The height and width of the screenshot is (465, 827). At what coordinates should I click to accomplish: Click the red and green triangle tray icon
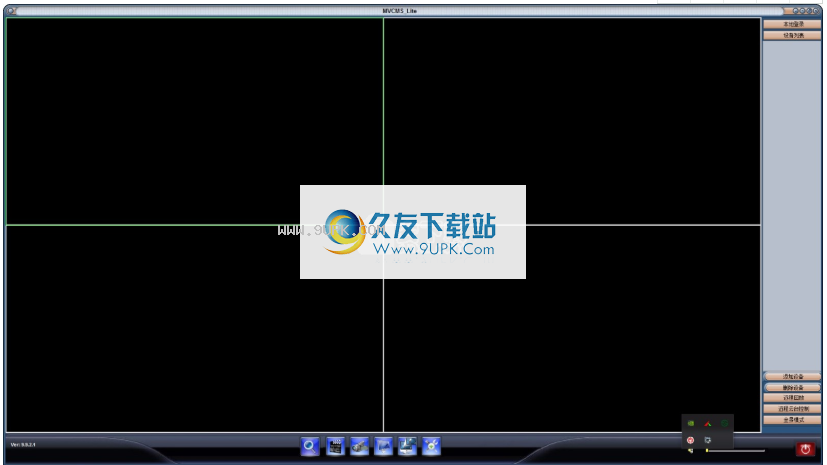[708, 423]
